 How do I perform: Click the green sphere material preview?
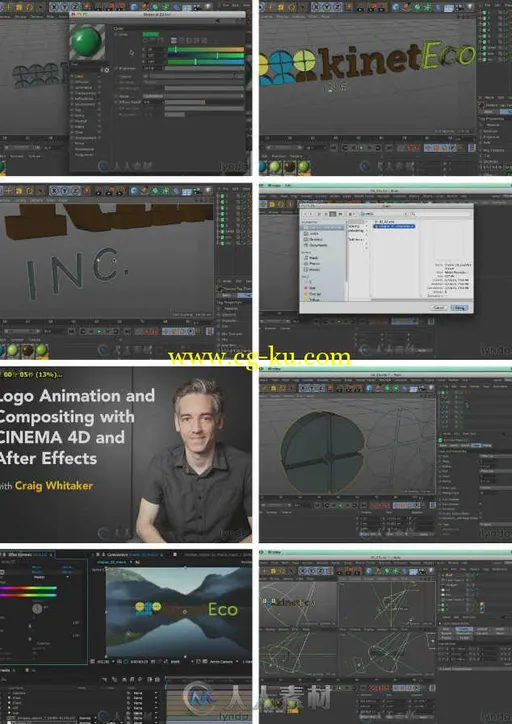point(86,43)
